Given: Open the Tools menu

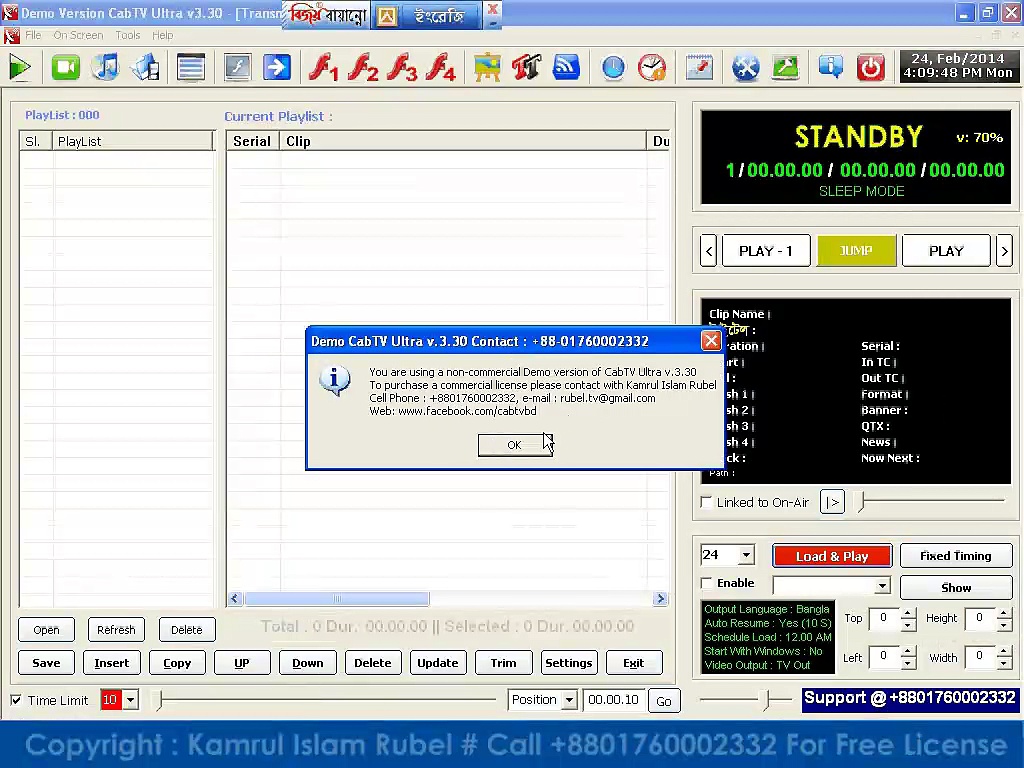Looking at the screenshot, I should point(127,35).
